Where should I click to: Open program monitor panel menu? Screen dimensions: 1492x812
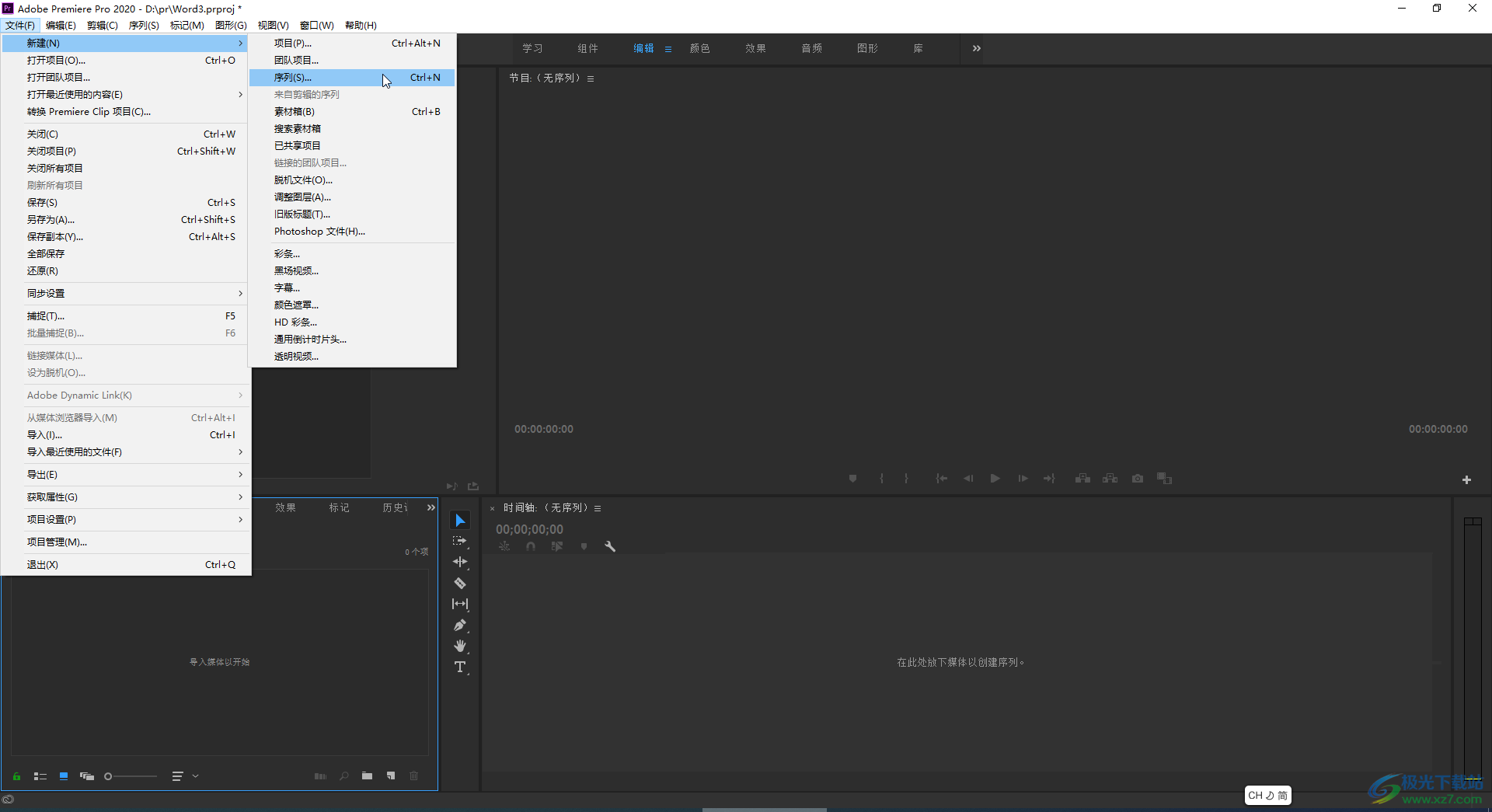click(x=591, y=78)
